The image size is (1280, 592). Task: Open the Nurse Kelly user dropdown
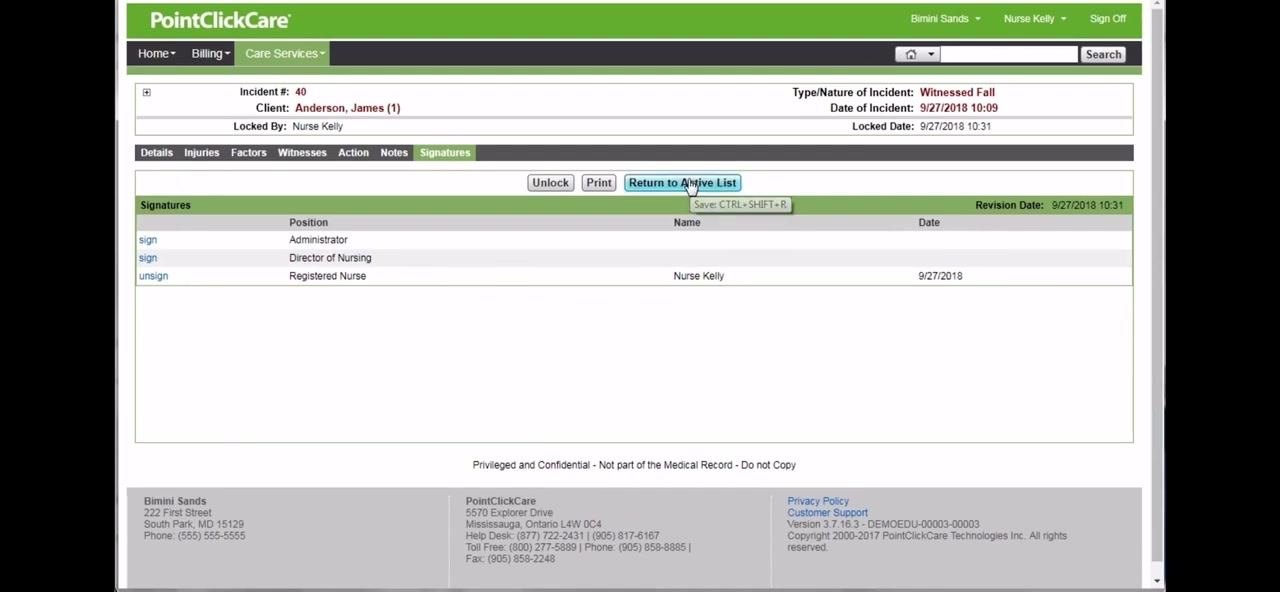(x=1034, y=19)
